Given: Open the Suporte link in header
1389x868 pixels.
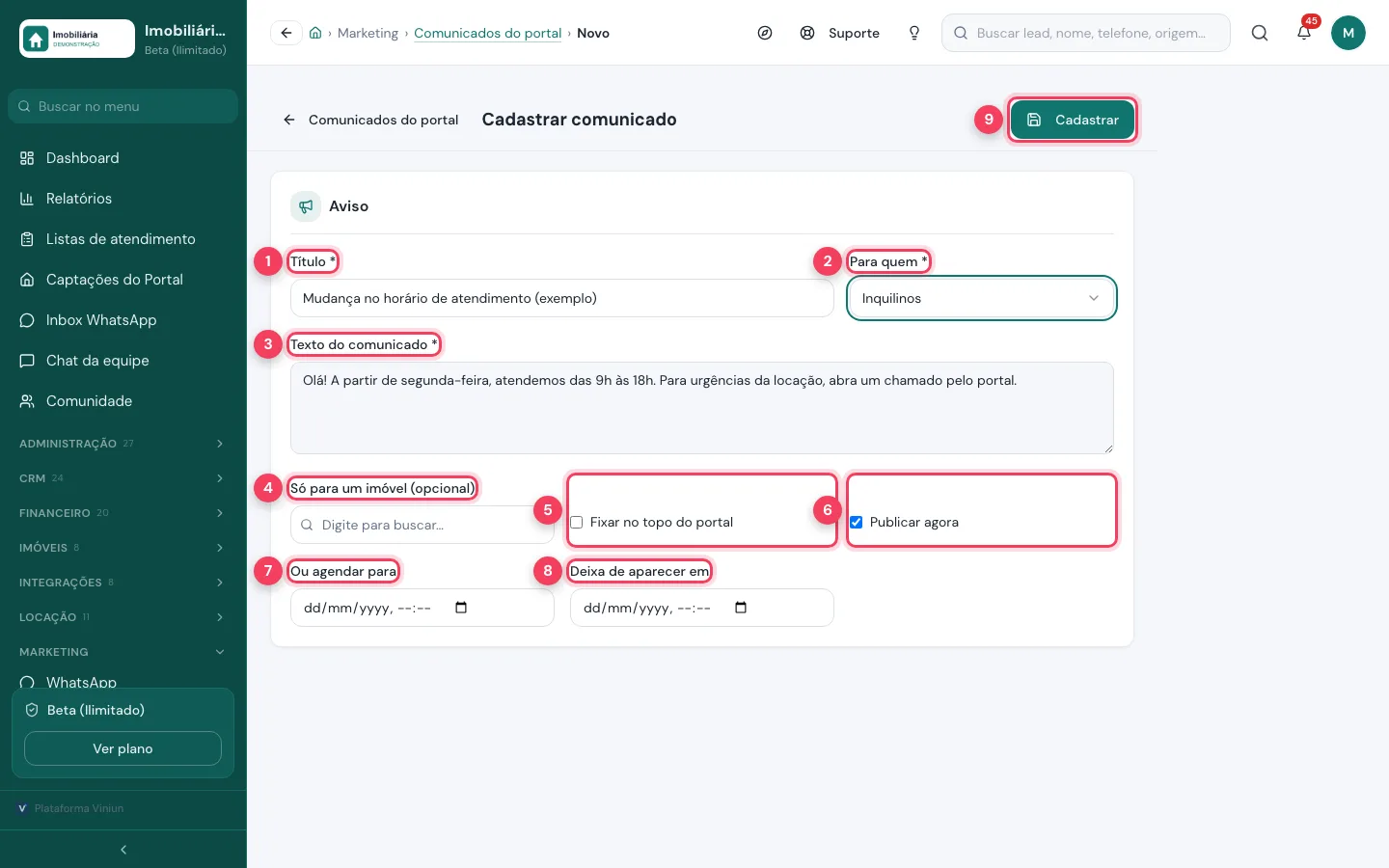Looking at the screenshot, I should point(840,33).
